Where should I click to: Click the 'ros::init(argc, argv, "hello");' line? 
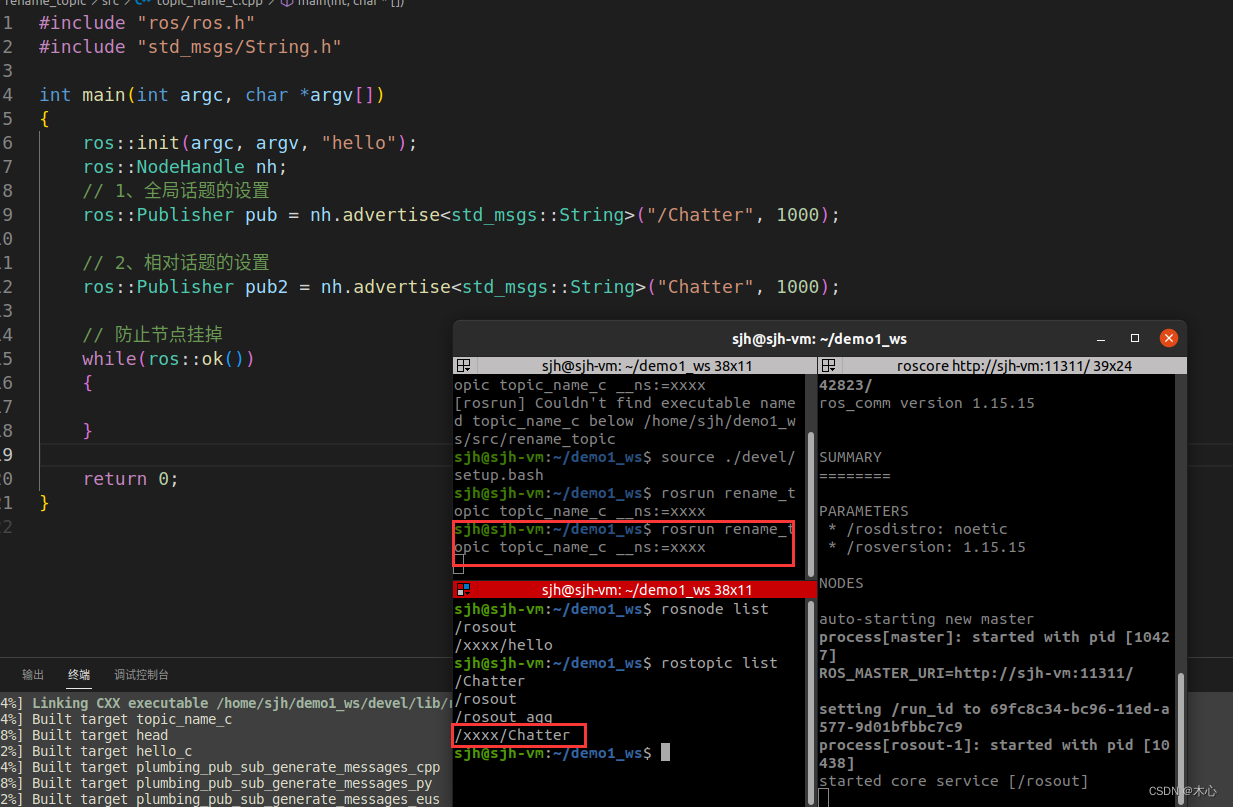coord(250,142)
